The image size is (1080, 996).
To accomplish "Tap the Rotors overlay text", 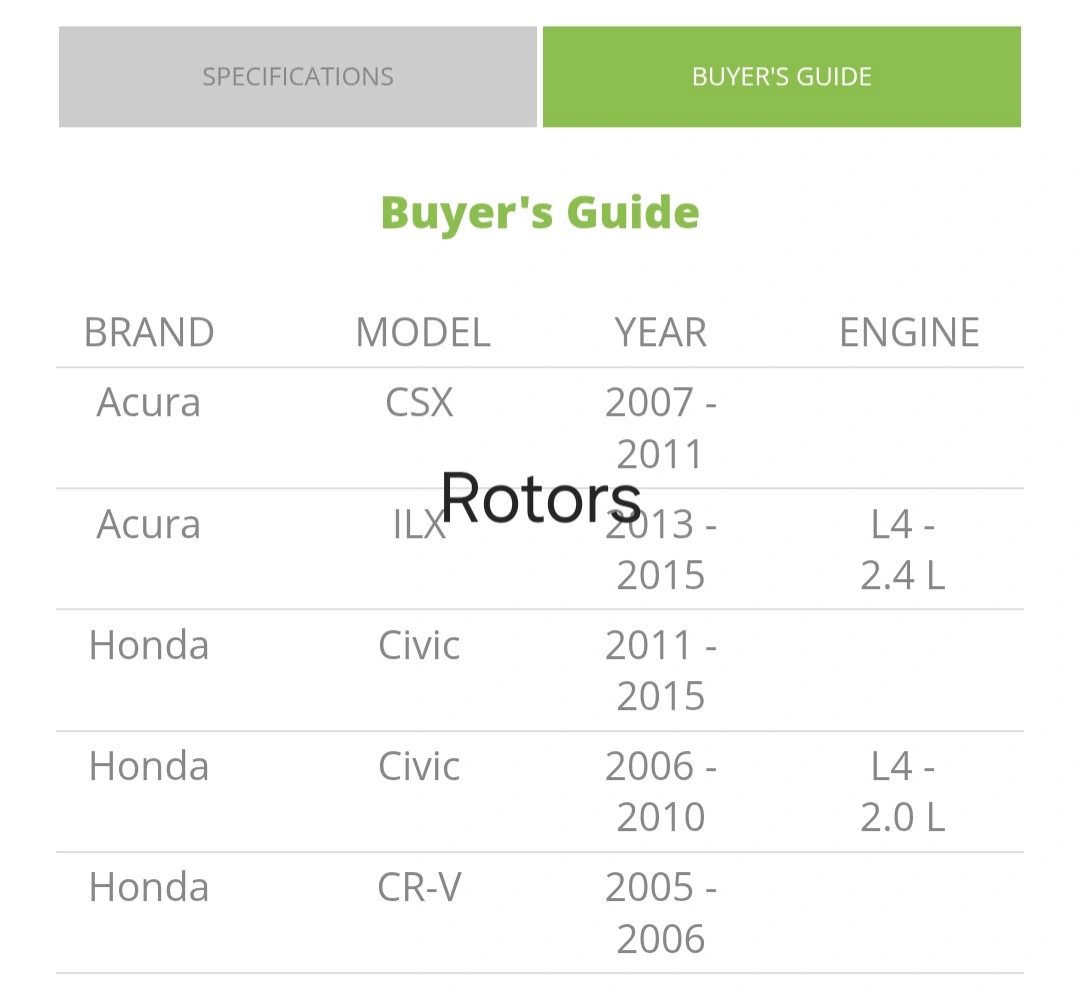I will [x=541, y=497].
